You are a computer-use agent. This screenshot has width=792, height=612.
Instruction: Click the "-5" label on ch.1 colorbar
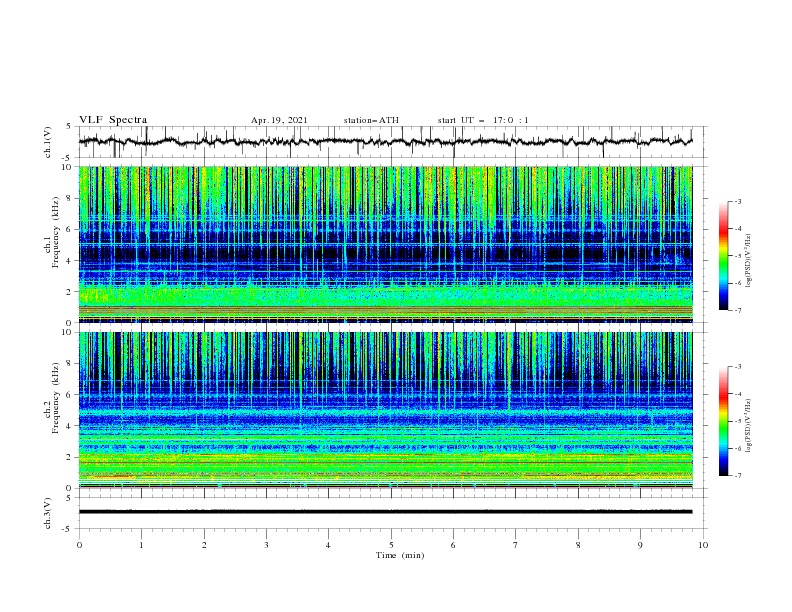pos(738,256)
